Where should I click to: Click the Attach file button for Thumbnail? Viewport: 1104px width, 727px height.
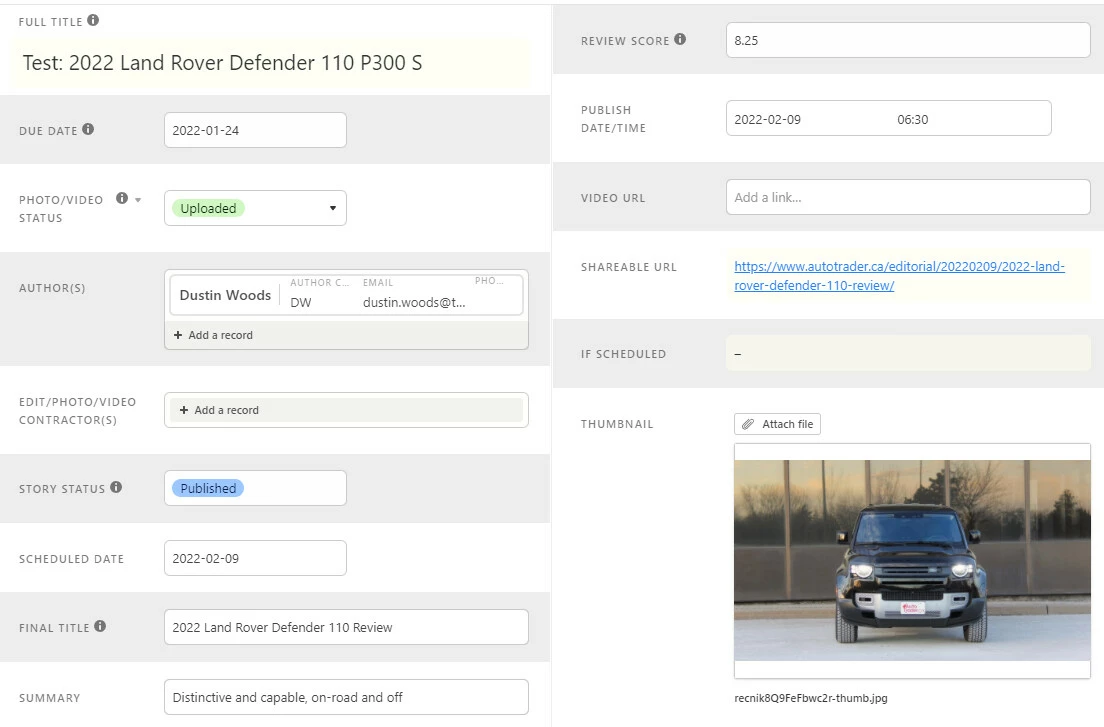coord(777,424)
